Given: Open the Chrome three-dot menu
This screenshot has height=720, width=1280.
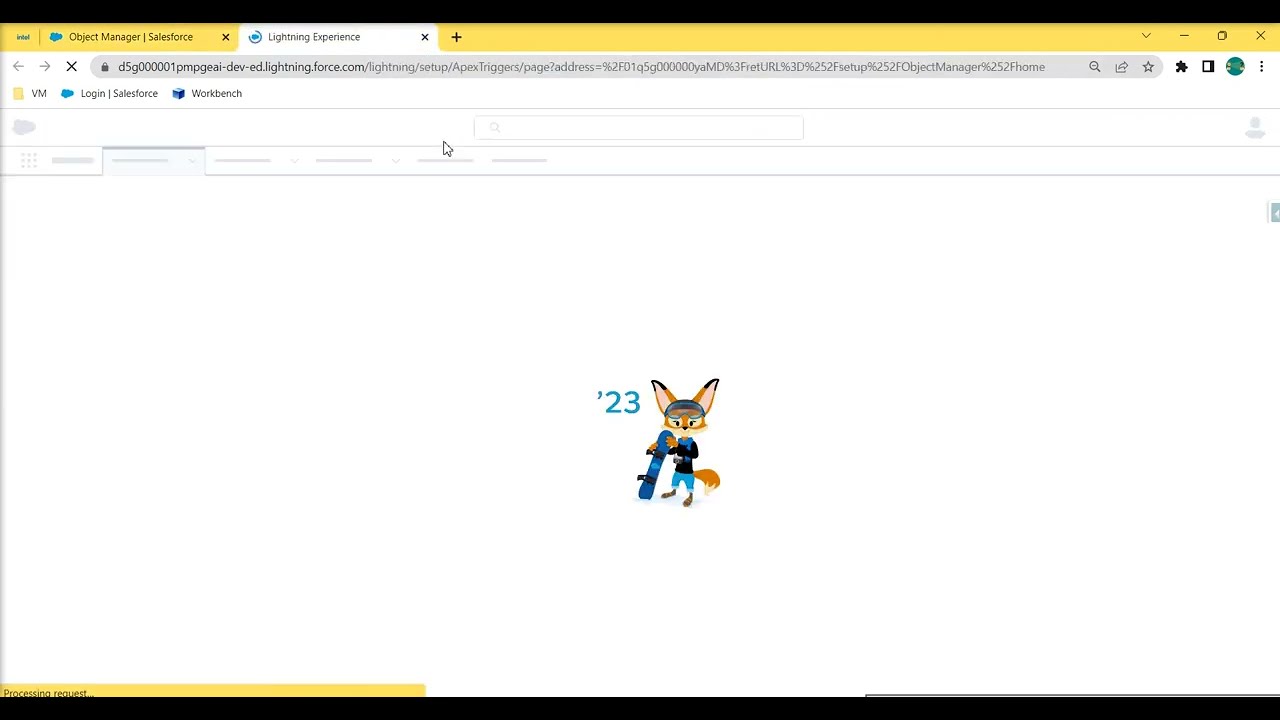Looking at the screenshot, I should [x=1262, y=67].
